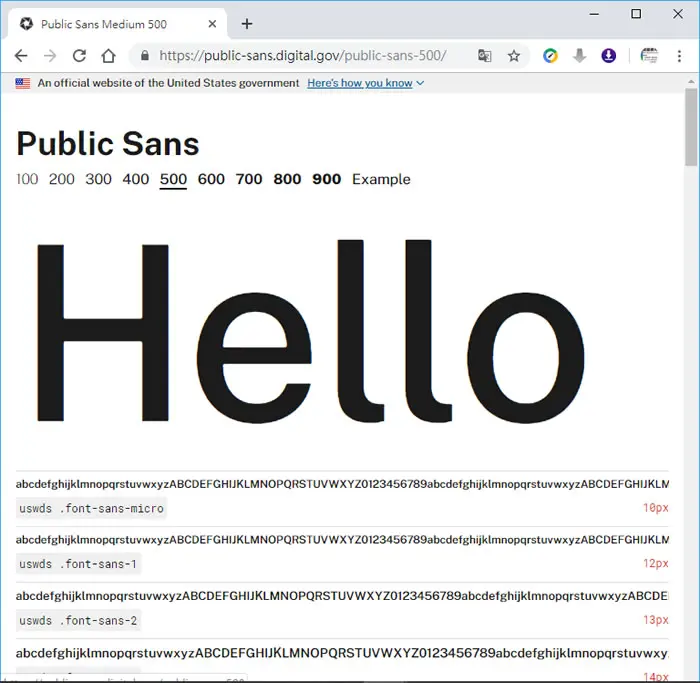Click the address bar URL field
This screenshot has width=700, height=683.
pos(303,56)
